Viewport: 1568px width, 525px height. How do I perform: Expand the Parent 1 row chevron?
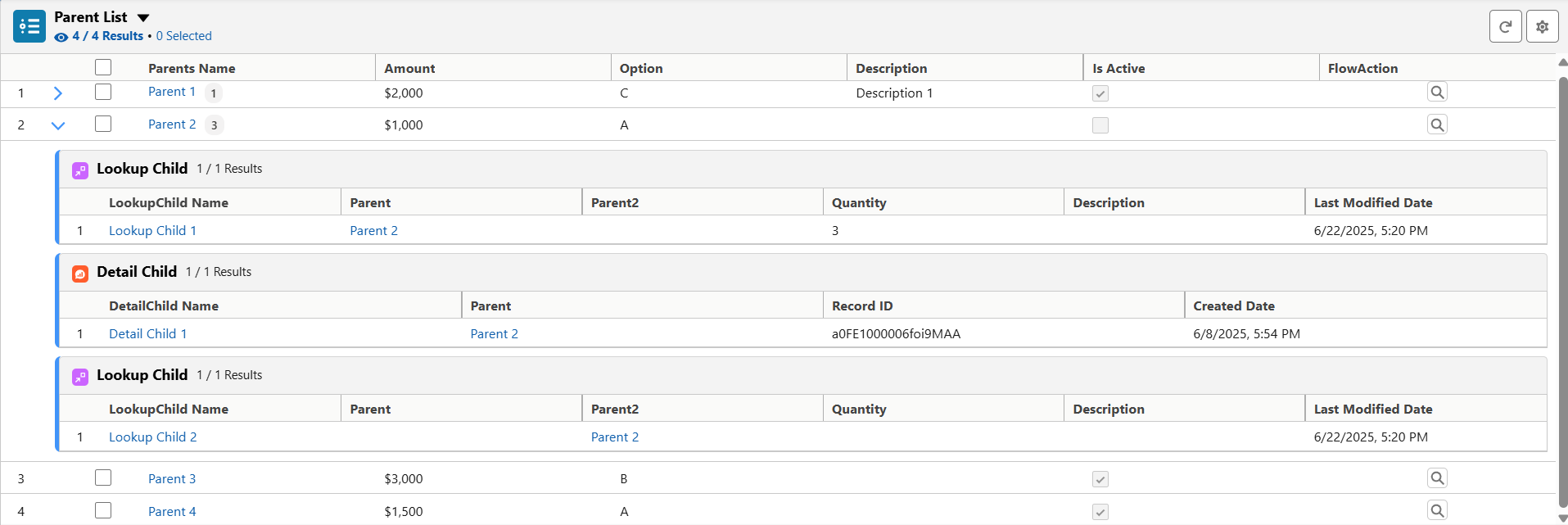pyautogui.click(x=57, y=93)
